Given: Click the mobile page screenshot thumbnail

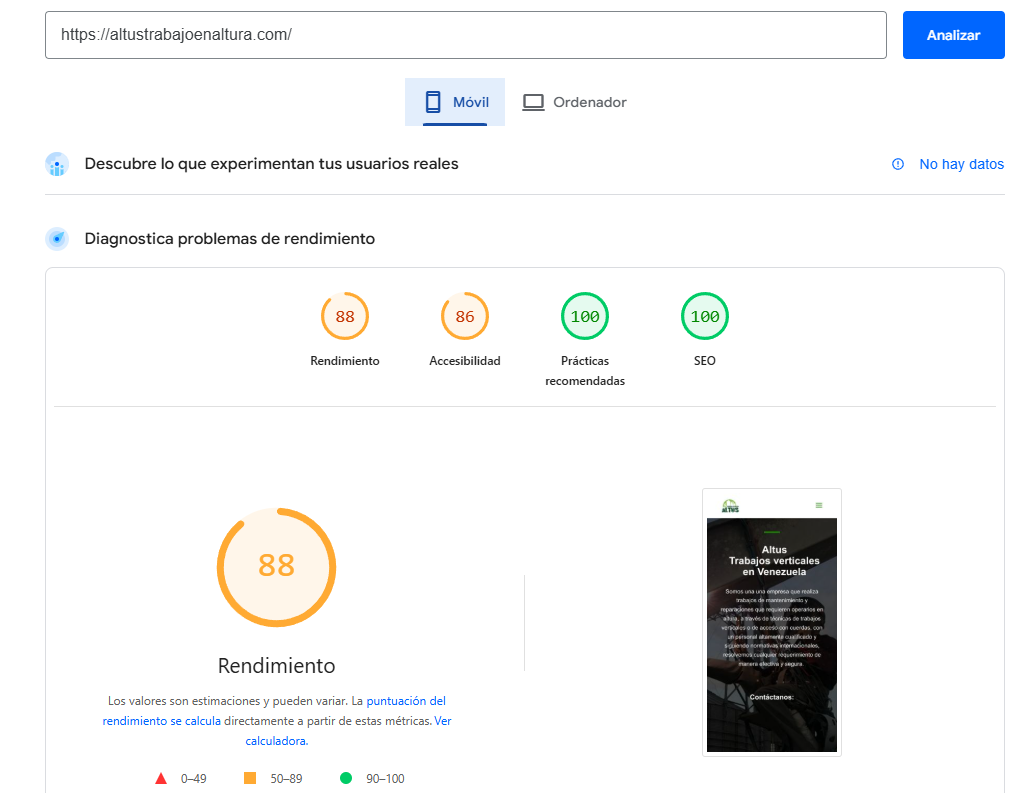Looking at the screenshot, I should point(772,622).
